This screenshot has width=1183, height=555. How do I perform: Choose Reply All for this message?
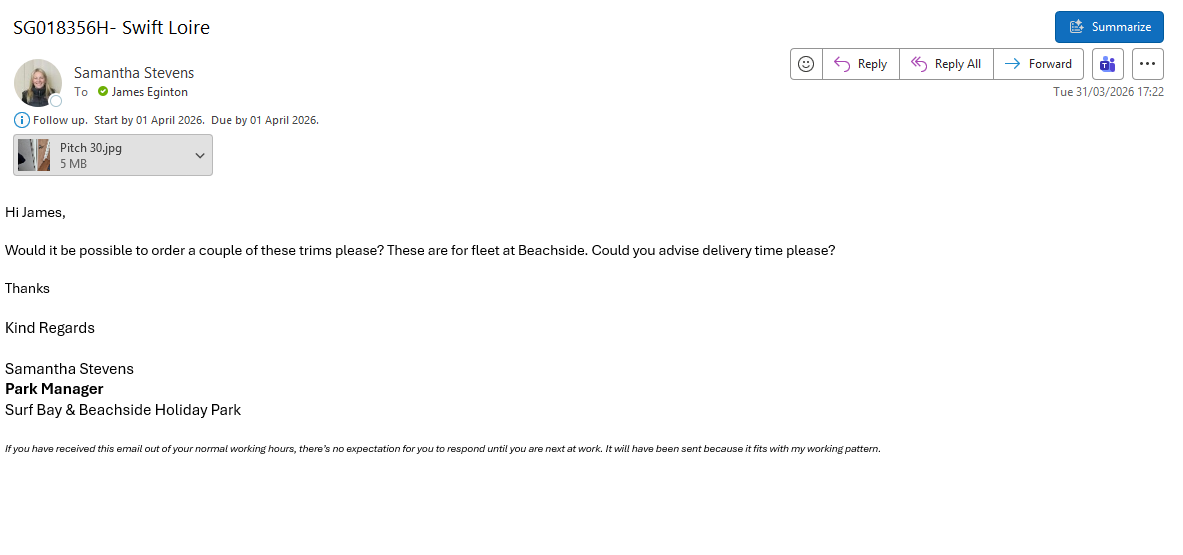(x=946, y=64)
